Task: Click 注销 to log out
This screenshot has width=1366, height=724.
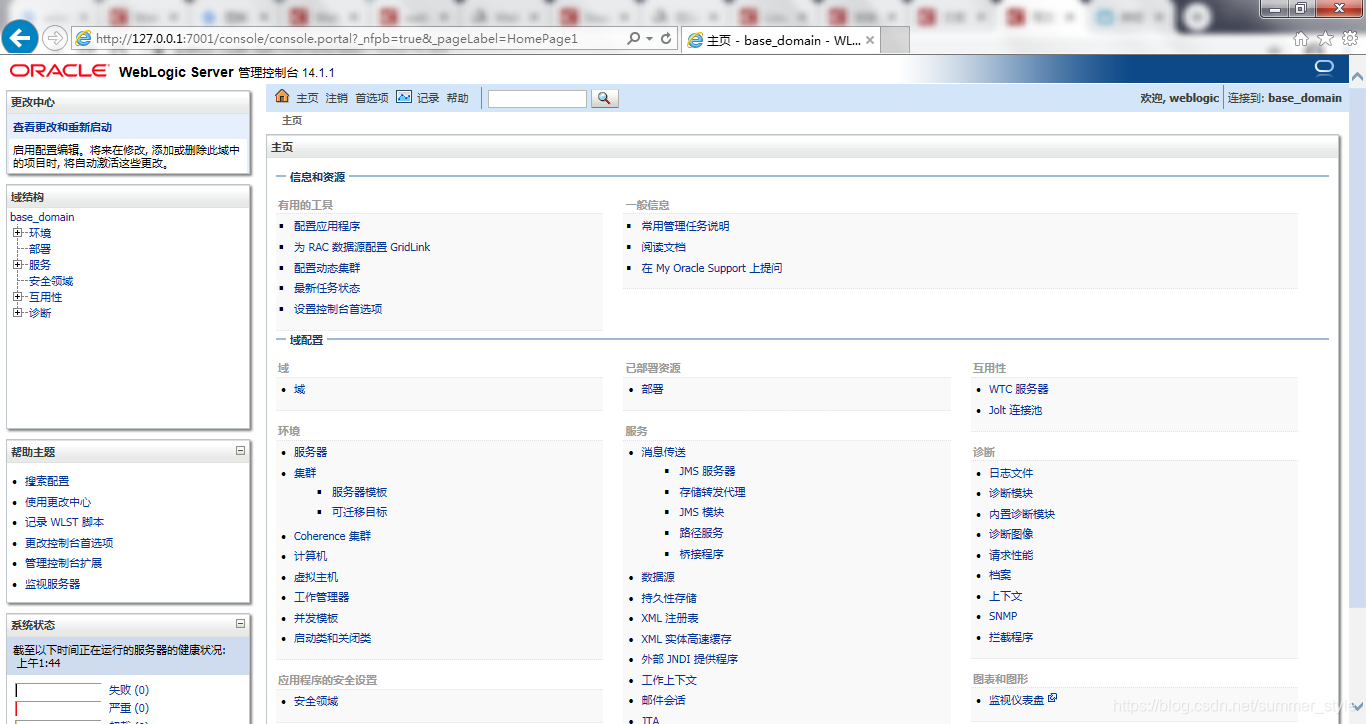Action: (337, 98)
